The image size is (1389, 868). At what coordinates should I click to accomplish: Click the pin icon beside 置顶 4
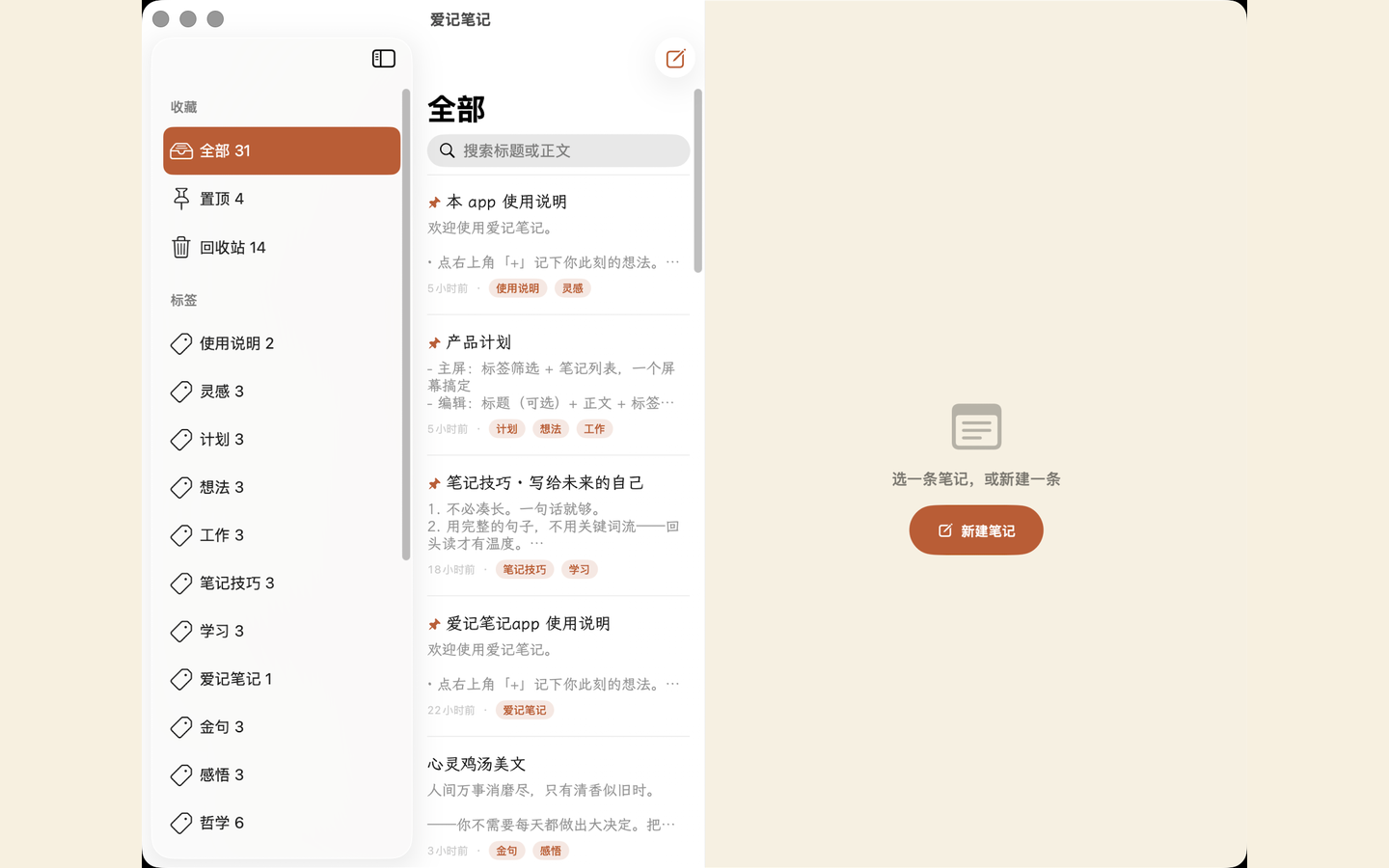(x=181, y=199)
